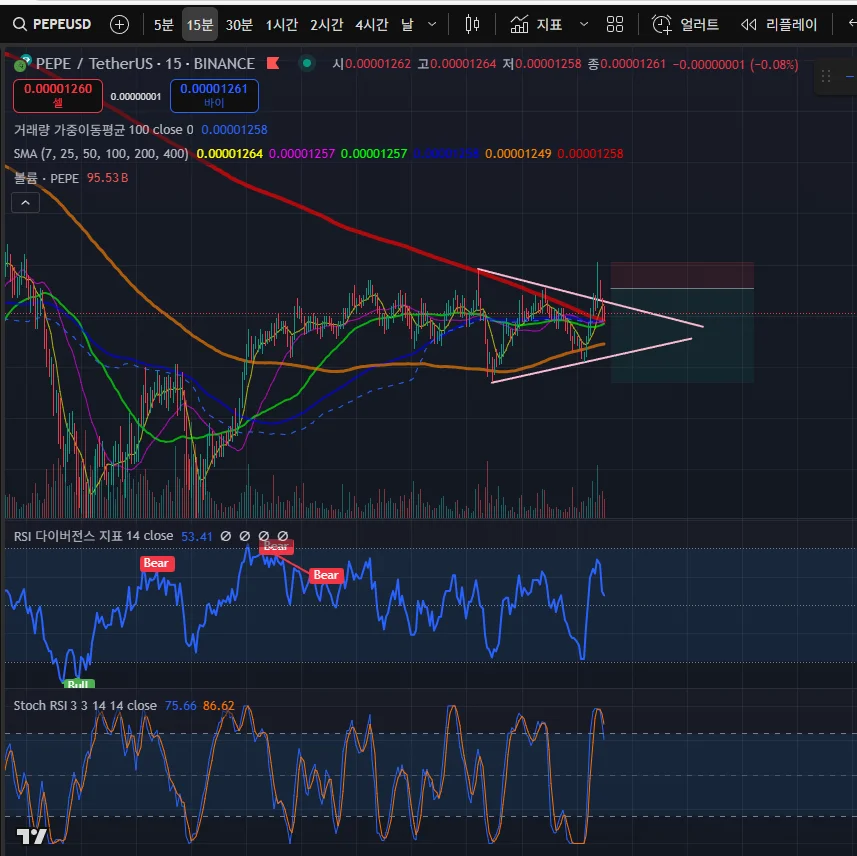Select the lower white triangle trendline

(592, 360)
